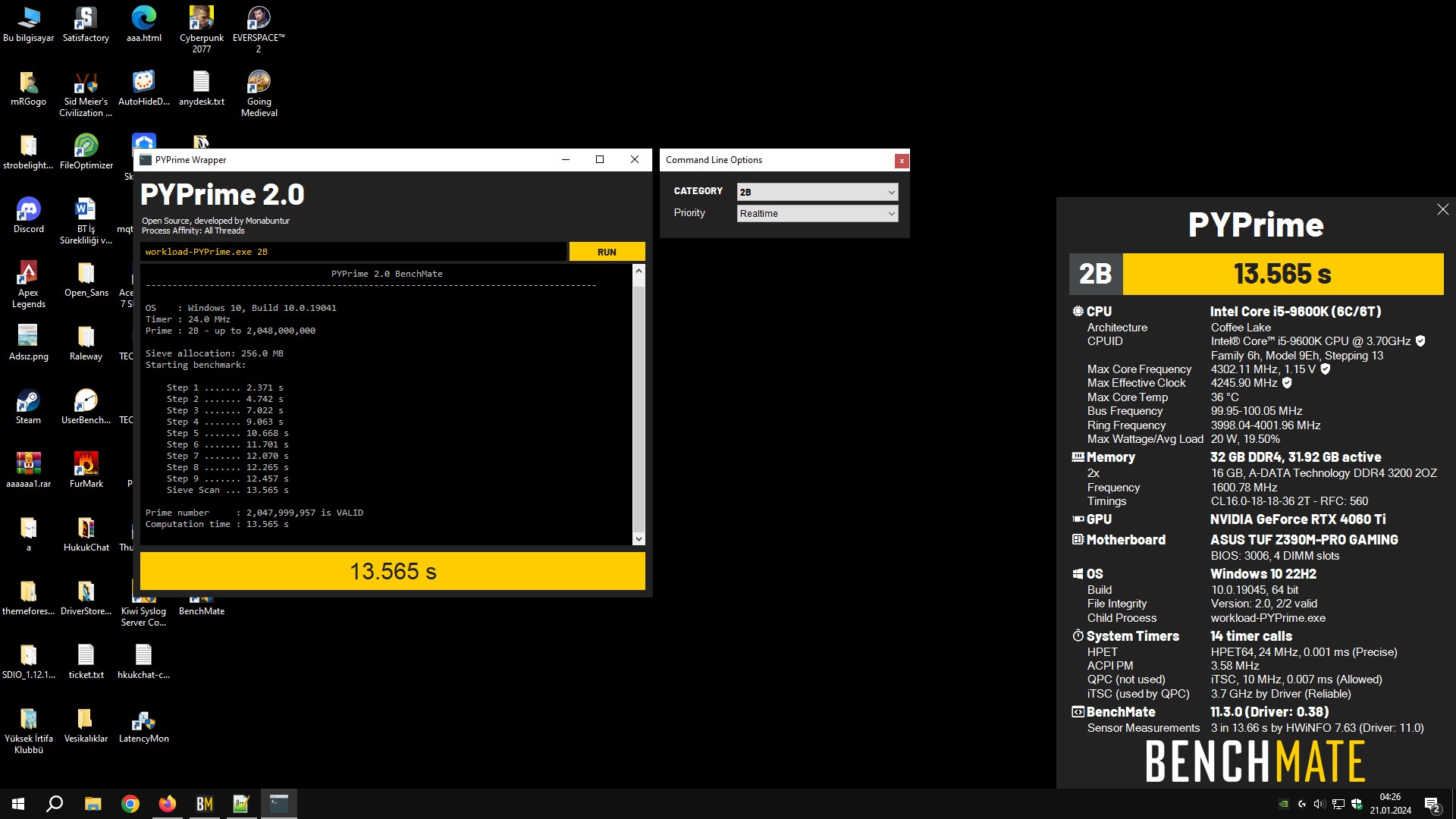Open the ticket.txt file icon
The width and height of the screenshot is (1456, 819).
click(x=86, y=661)
